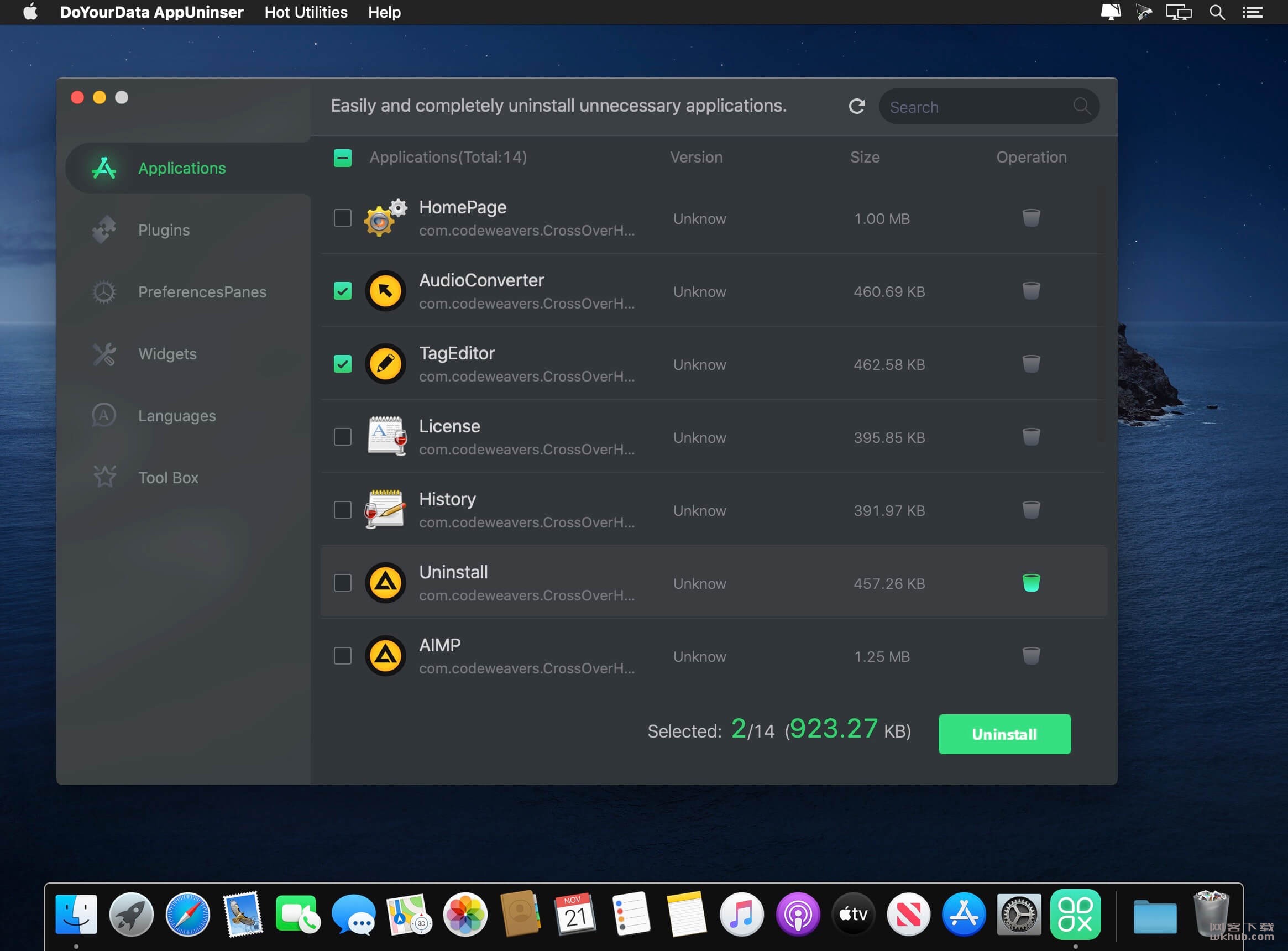Click the trash icon for License row
1288x951 pixels.
click(x=1031, y=437)
